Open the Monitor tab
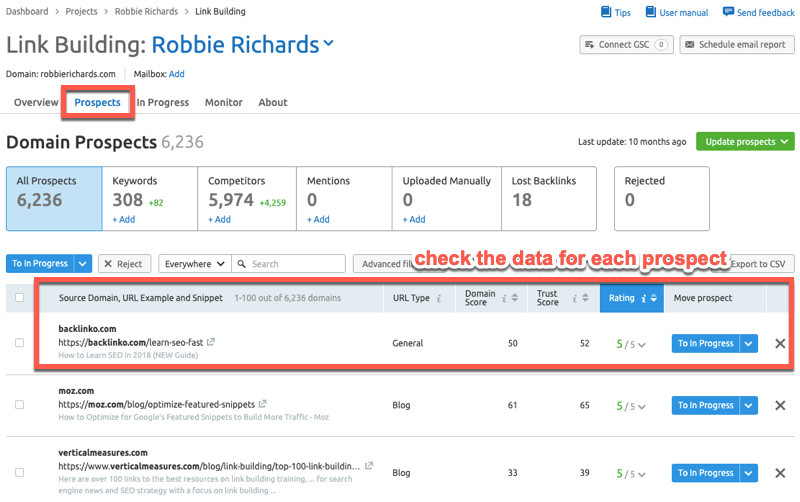Image resolution: width=800 pixels, height=502 pixels. tap(223, 102)
